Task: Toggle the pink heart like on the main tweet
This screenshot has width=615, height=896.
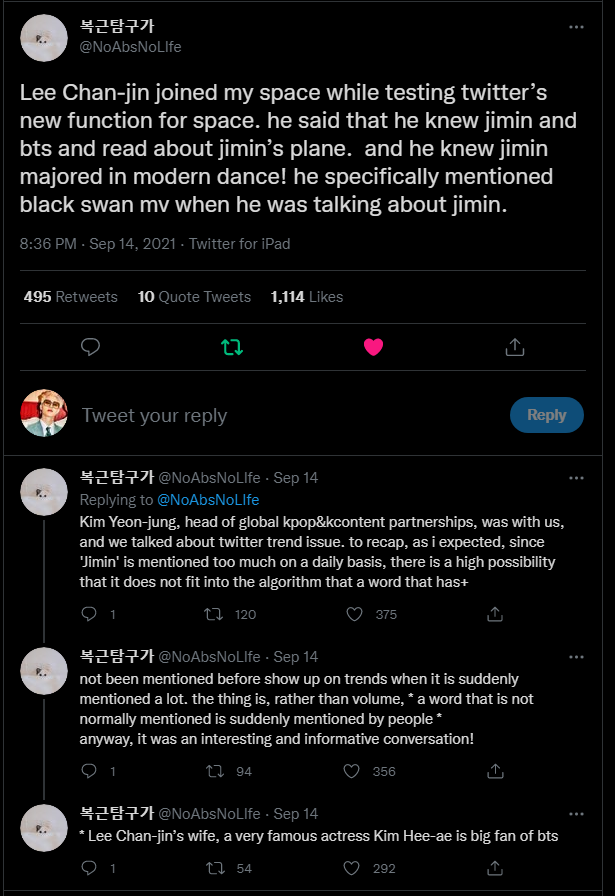Action: [x=373, y=347]
